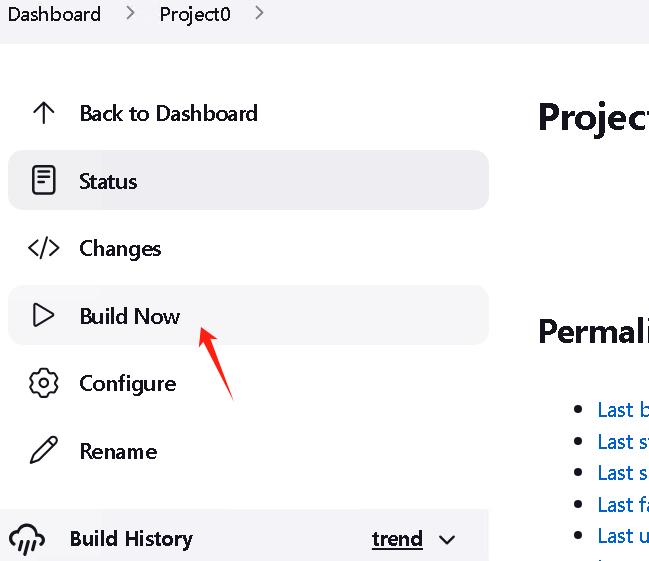Start a build with Build Now
This screenshot has width=649, height=561.
click(248, 315)
